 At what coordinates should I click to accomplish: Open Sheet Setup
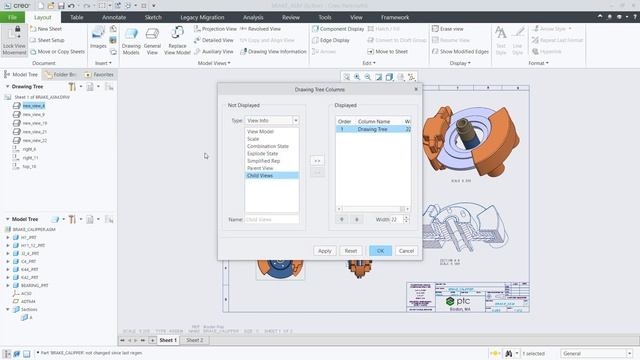(47, 40)
